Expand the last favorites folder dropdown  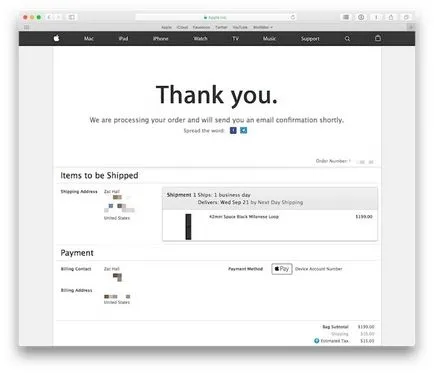(263, 27)
